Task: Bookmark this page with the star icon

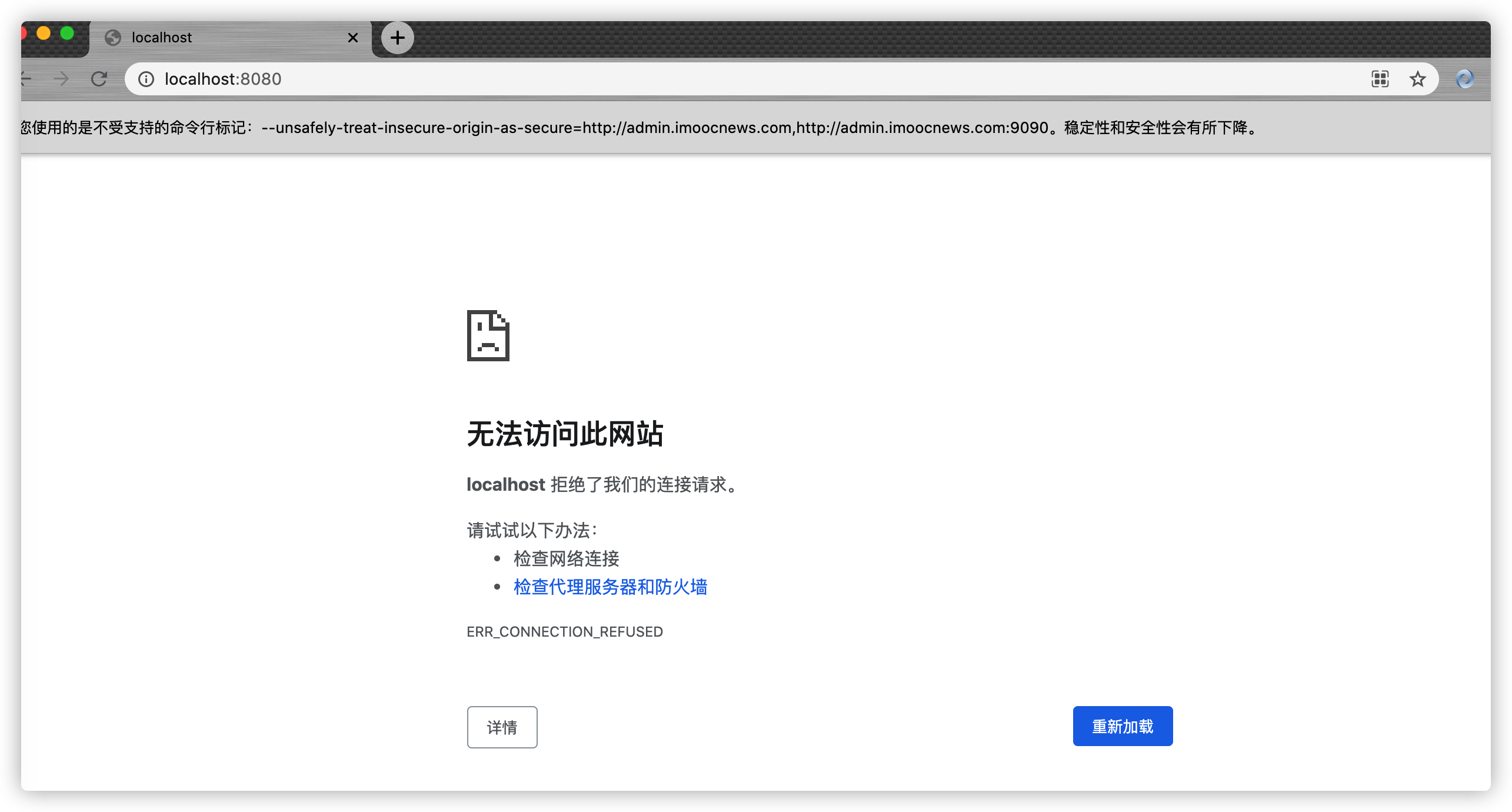Action: click(1417, 79)
